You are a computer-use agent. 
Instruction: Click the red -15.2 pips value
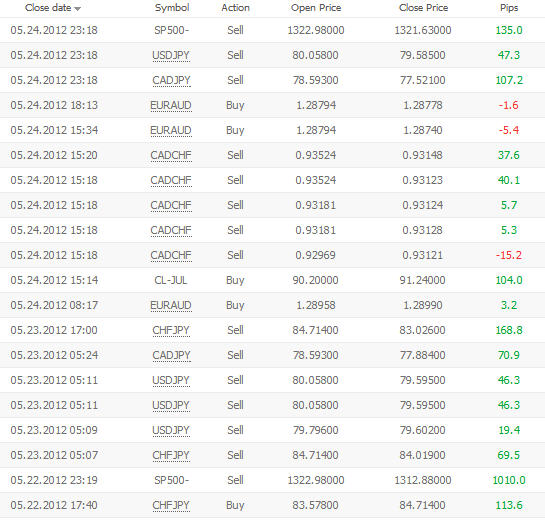[x=509, y=255]
